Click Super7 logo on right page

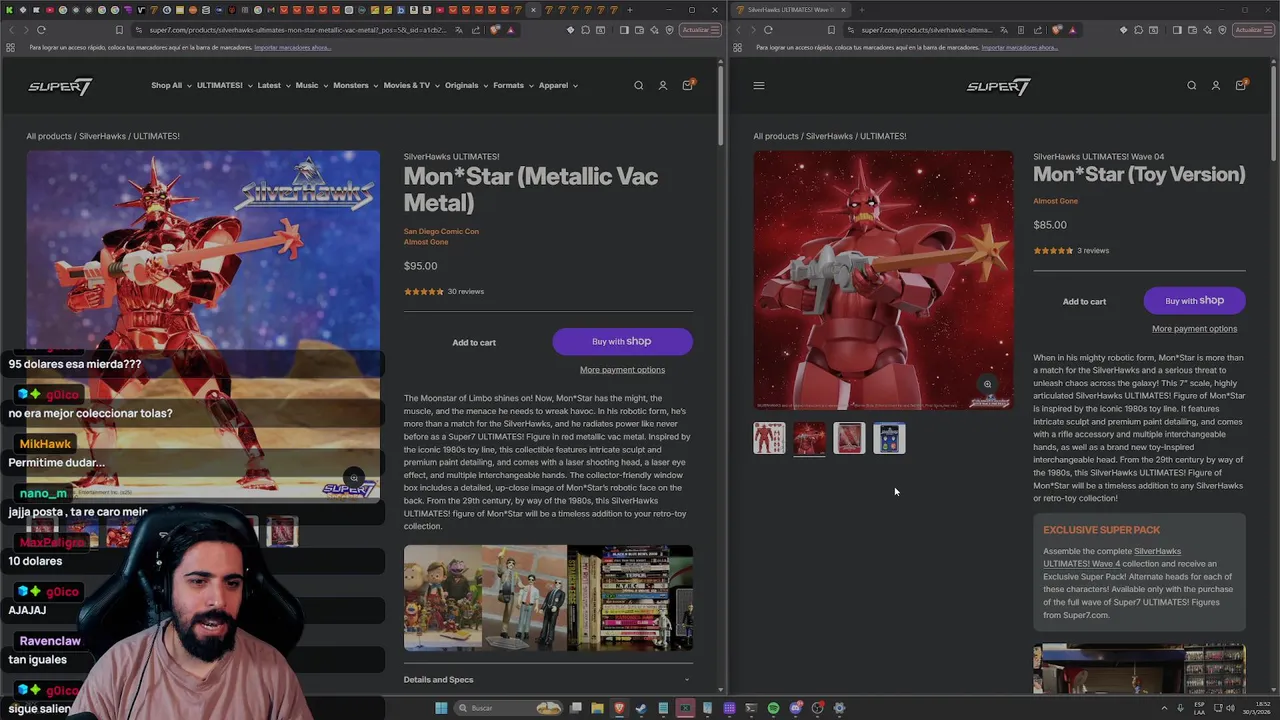[x=998, y=86]
